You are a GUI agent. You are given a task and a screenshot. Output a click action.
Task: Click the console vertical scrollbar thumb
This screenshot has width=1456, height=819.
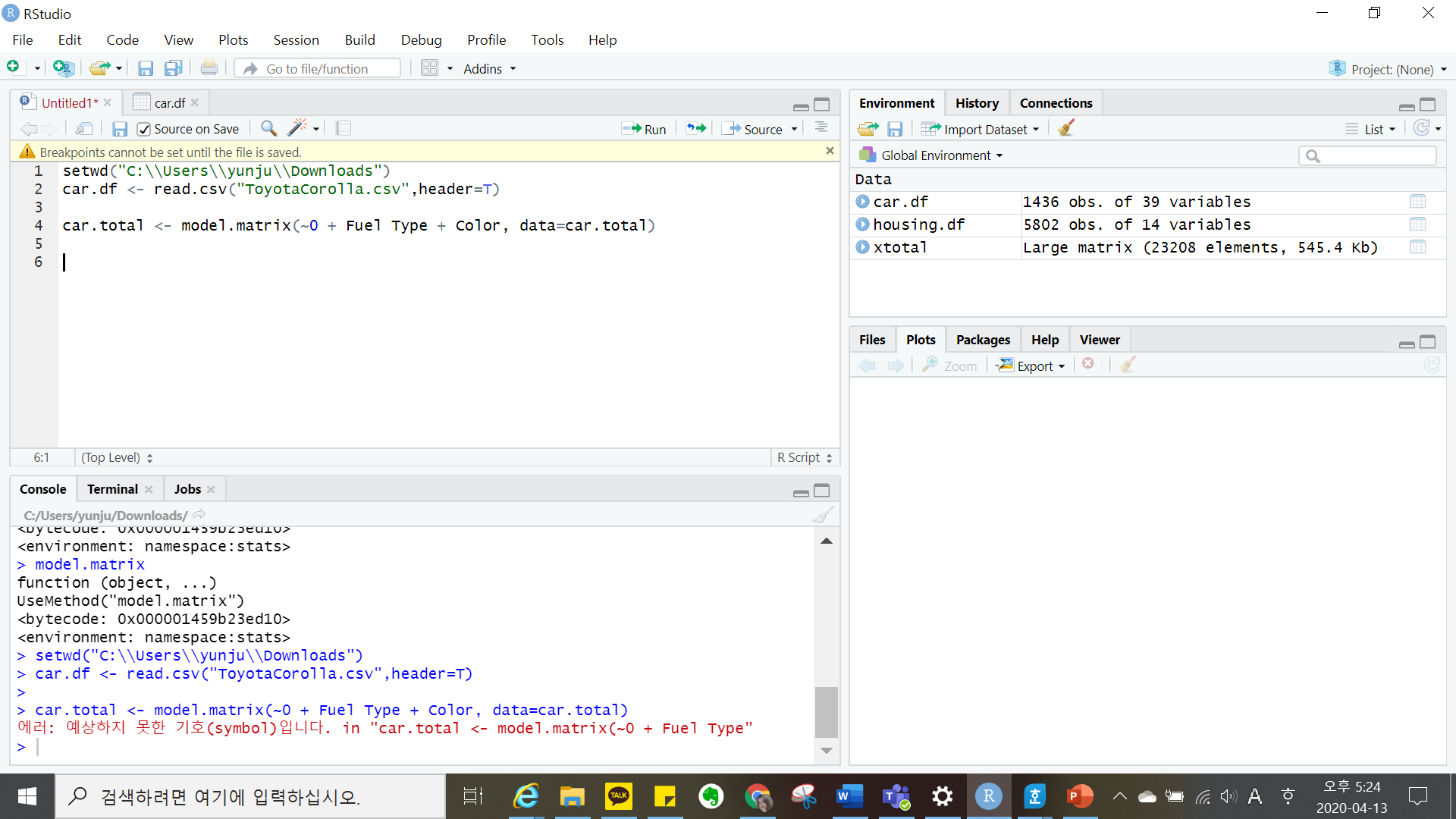826,712
